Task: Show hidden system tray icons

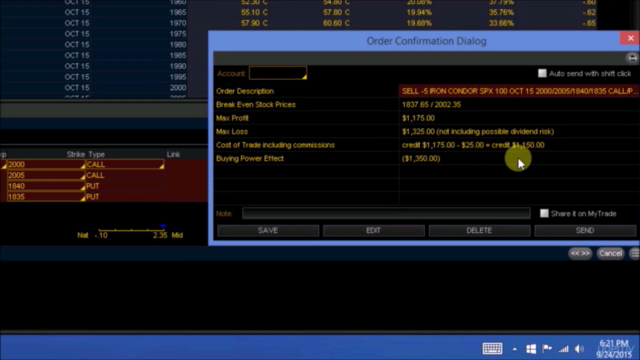Action: click(514, 349)
